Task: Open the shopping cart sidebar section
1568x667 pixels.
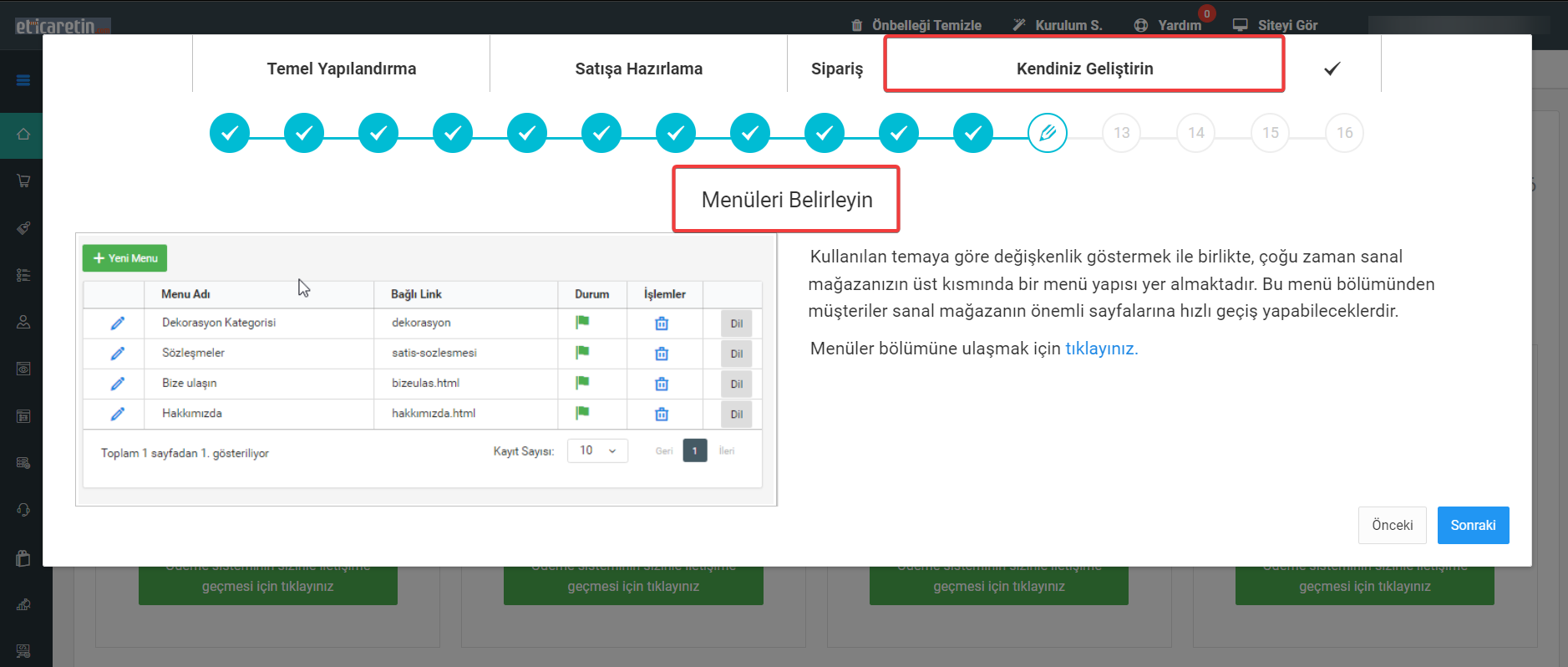Action: [23, 181]
